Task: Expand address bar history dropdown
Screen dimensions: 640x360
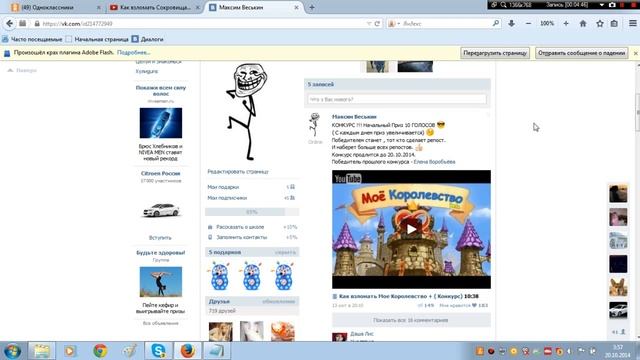Action: click(x=369, y=24)
